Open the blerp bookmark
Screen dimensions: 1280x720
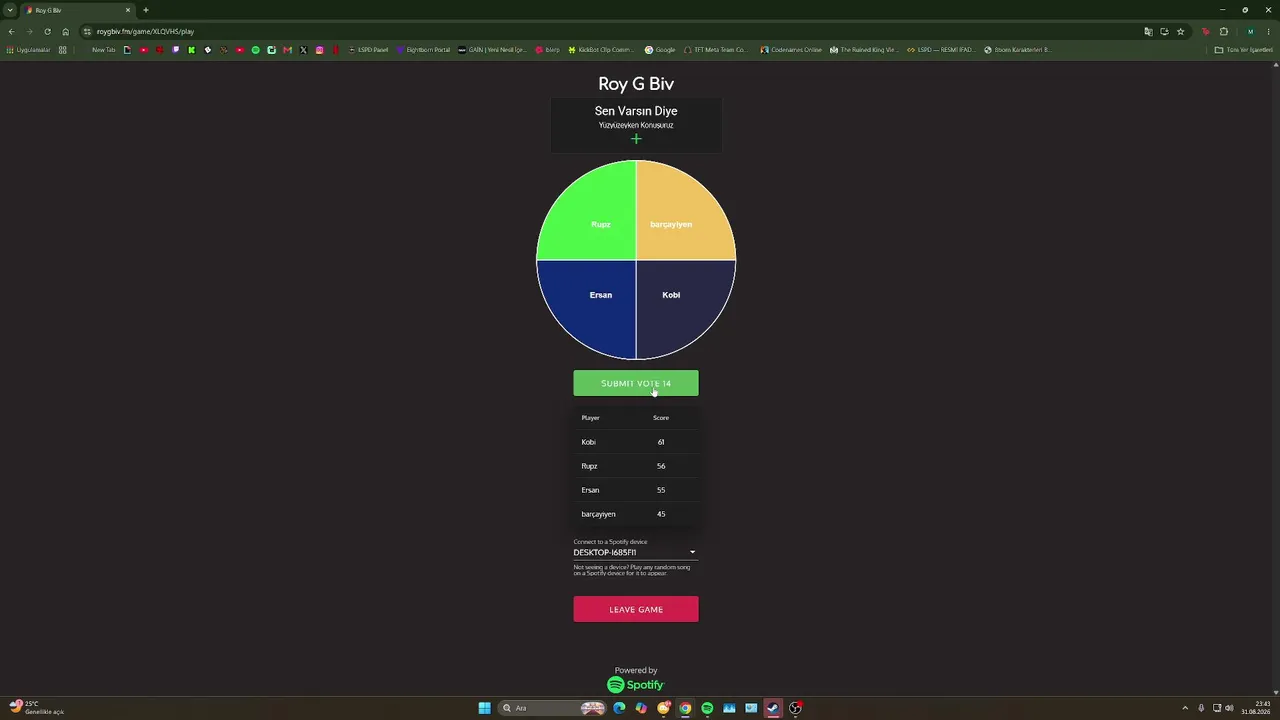(x=547, y=50)
